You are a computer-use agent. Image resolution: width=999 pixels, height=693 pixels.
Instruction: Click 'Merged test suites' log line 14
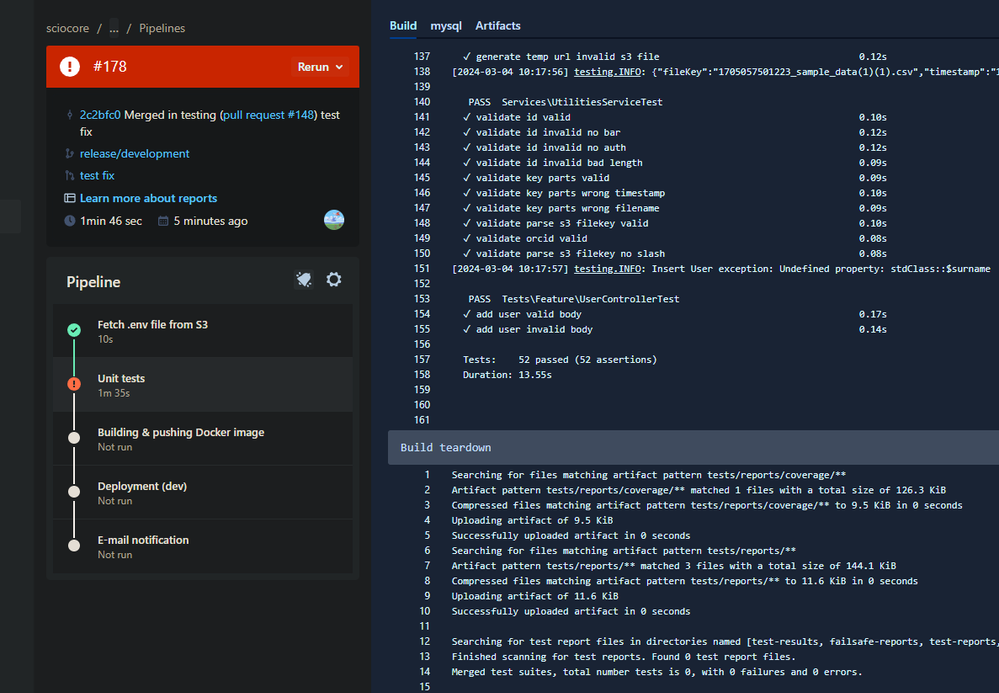[657, 672]
